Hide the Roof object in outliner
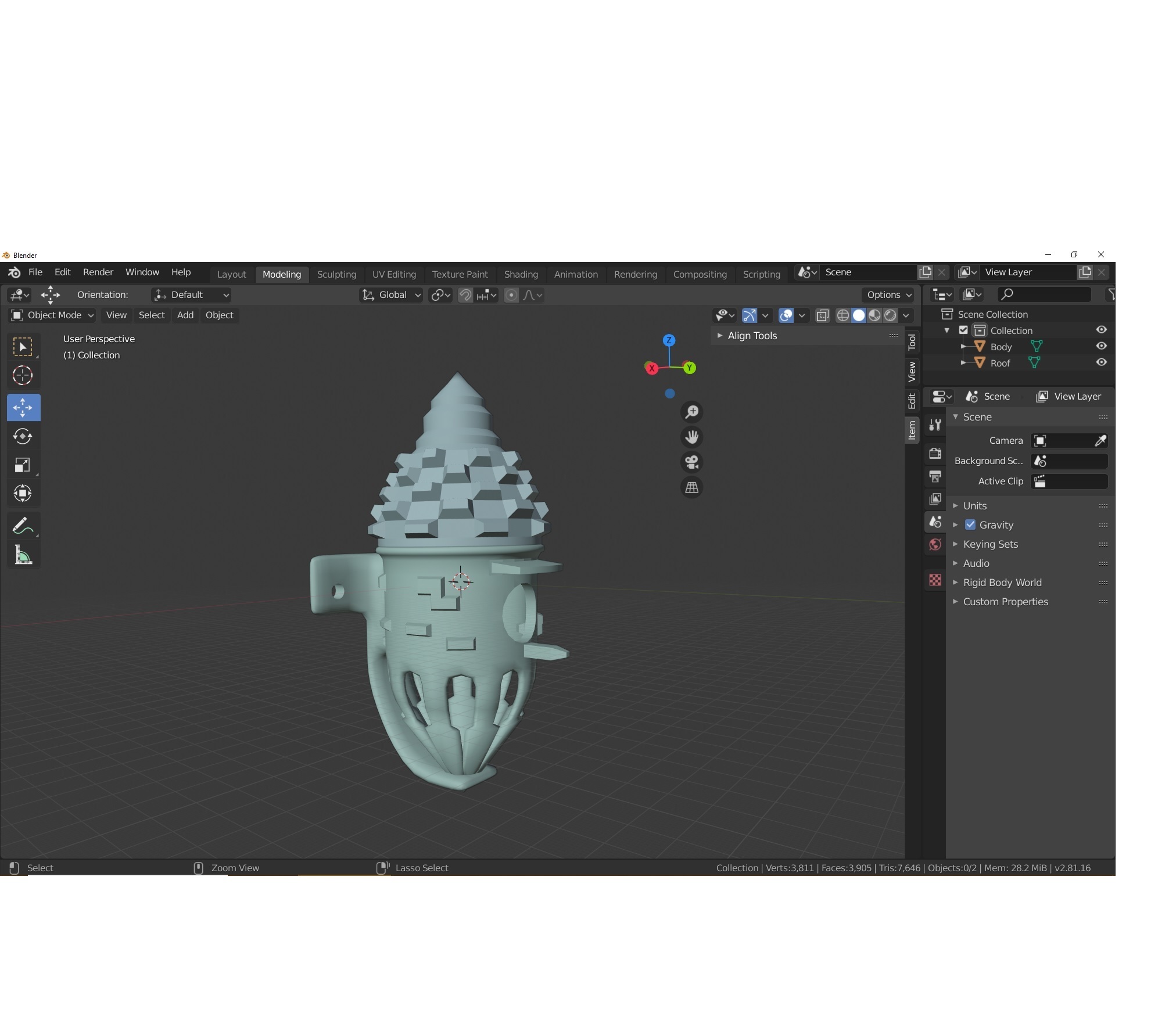The image size is (1176, 1024). pos(1101,362)
